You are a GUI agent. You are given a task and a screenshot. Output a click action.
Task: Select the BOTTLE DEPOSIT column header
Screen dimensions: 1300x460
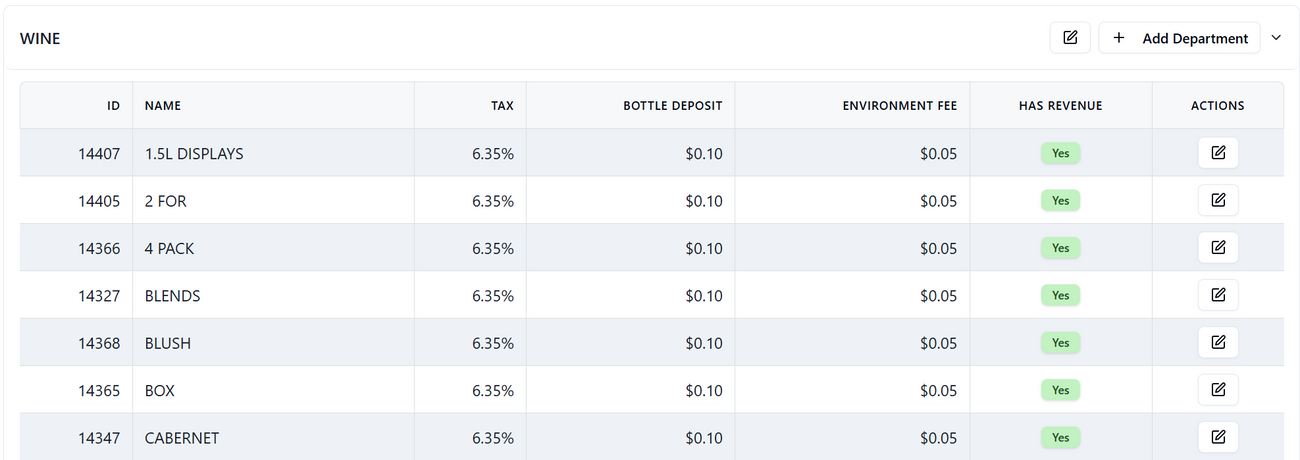pos(672,105)
